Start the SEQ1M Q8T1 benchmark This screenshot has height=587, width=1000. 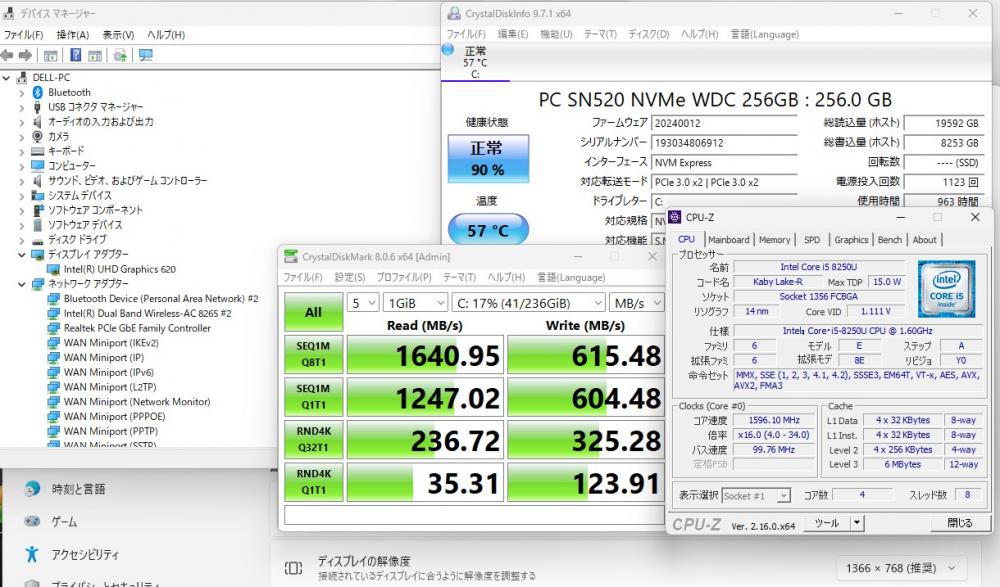[x=313, y=354]
